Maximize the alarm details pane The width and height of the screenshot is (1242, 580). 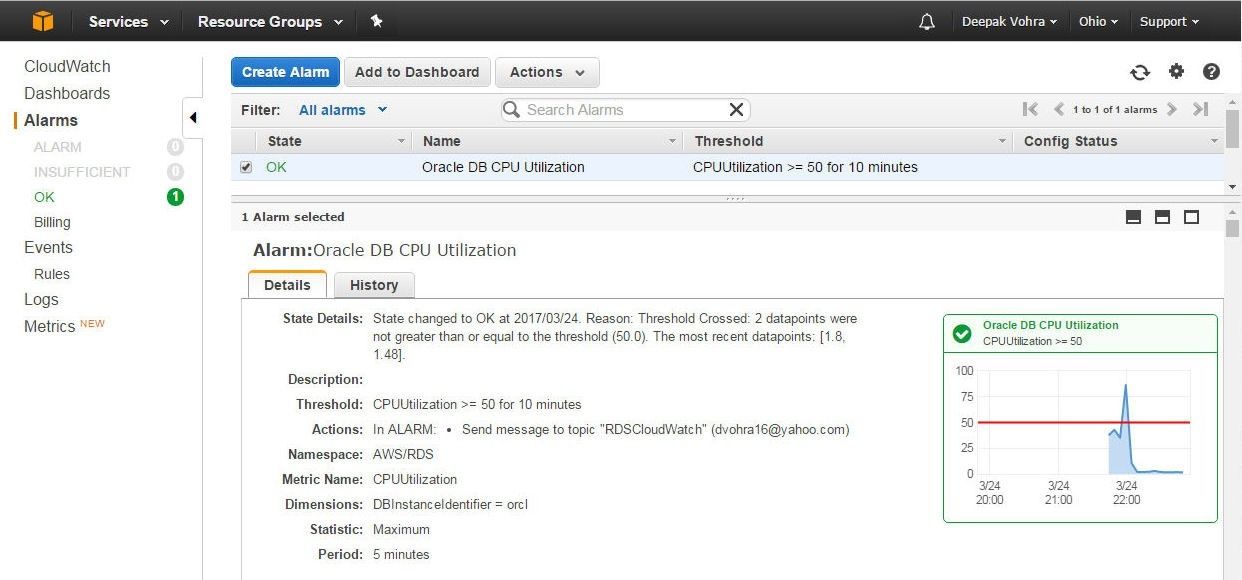click(1191, 217)
